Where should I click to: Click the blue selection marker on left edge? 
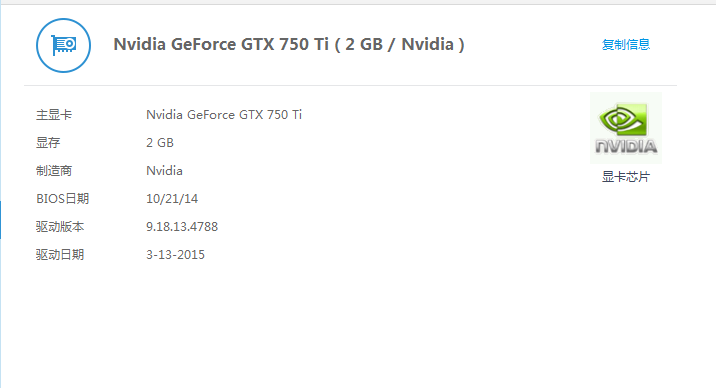pyautogui.click(x=0, y=220)
